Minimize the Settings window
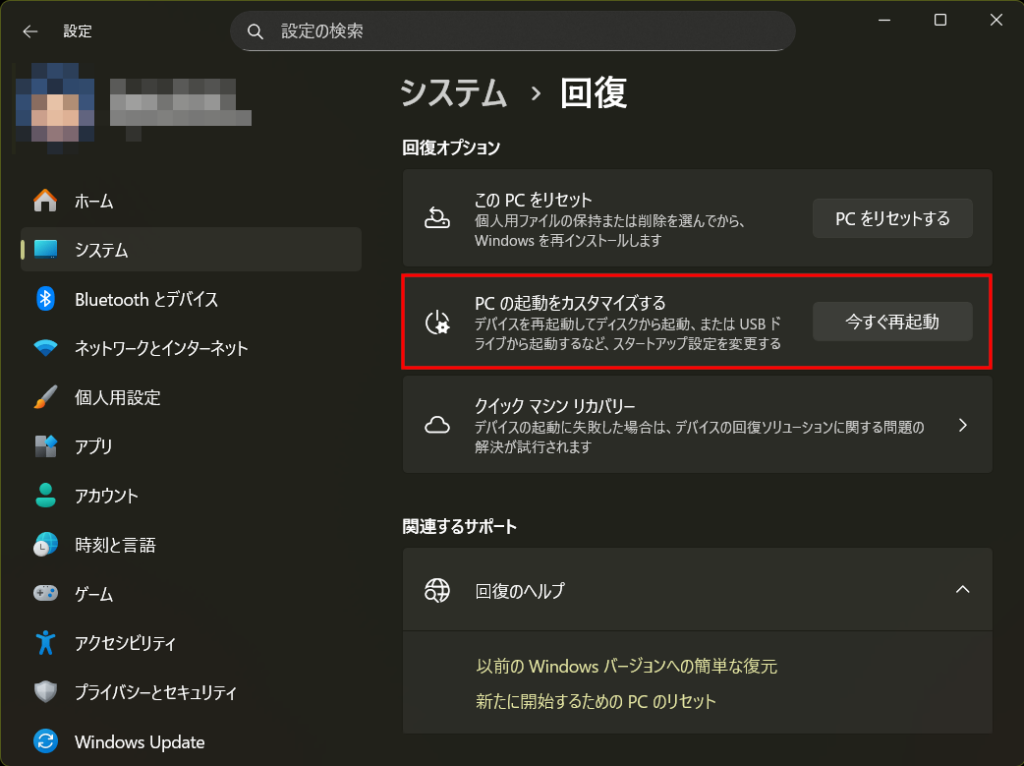 pos(884,20)
